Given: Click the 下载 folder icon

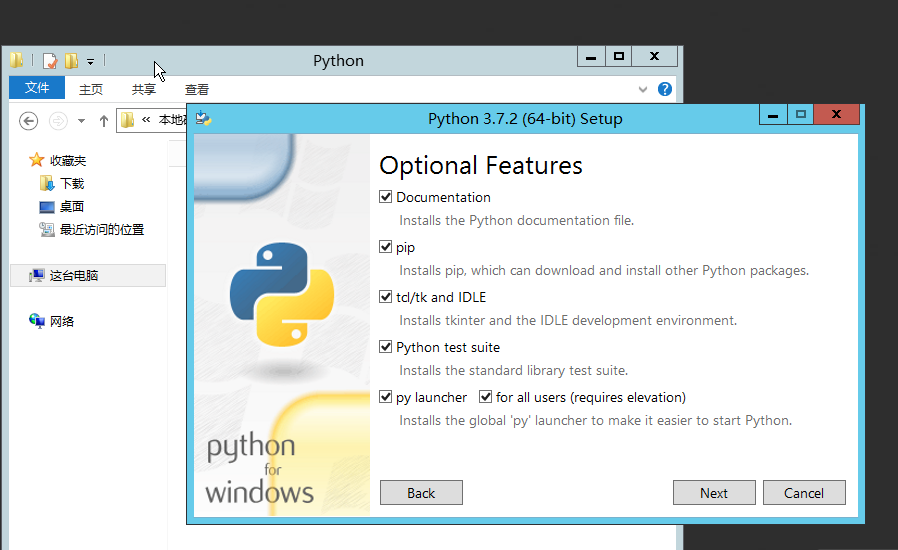Looking at the screenshot, I should pos(47,183).
